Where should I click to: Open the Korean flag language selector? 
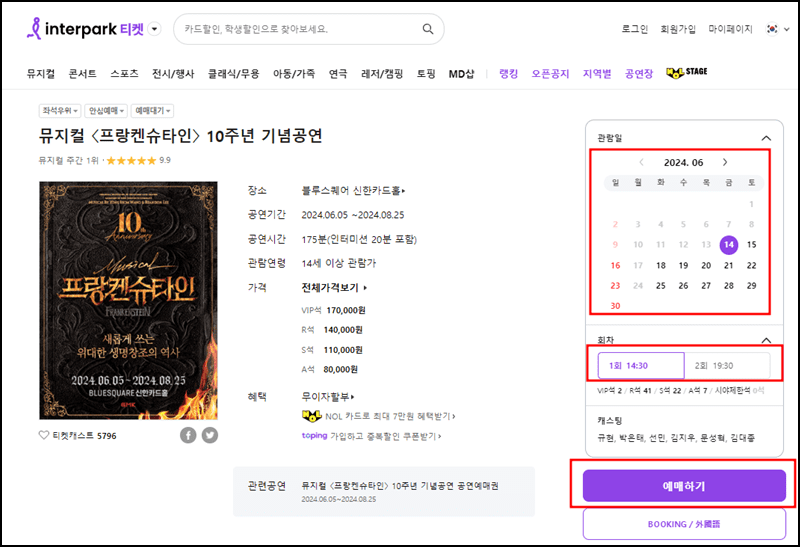click(778, 29)
